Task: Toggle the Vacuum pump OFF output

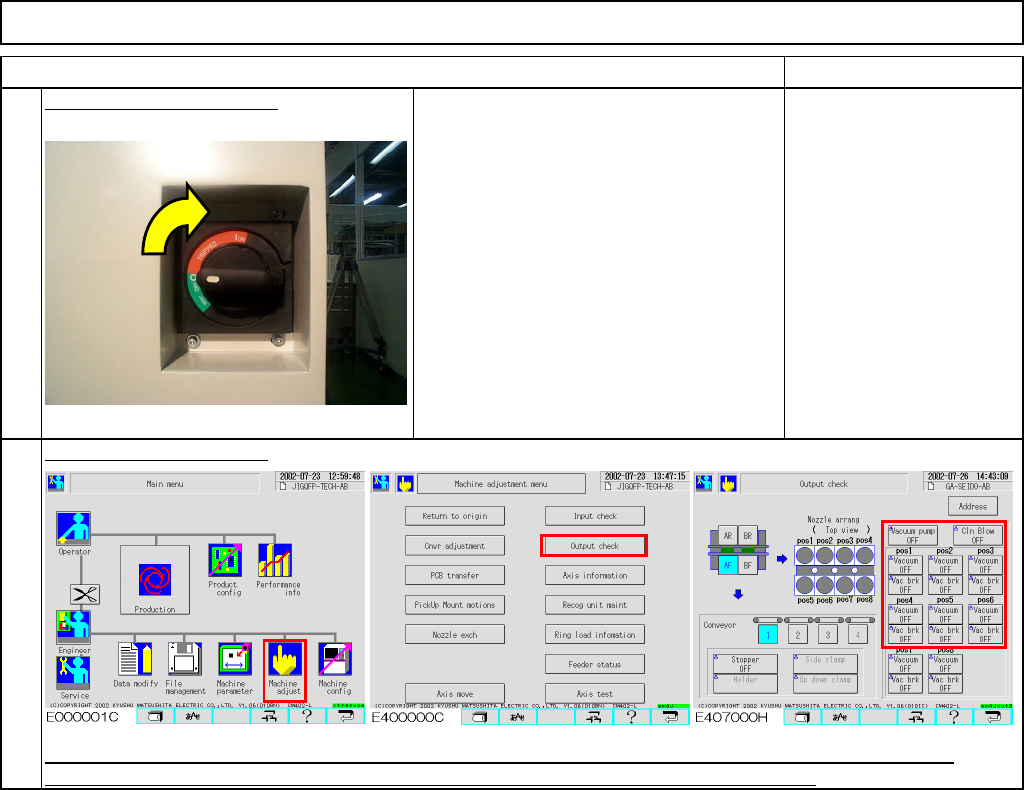Action: coord(912,535)
